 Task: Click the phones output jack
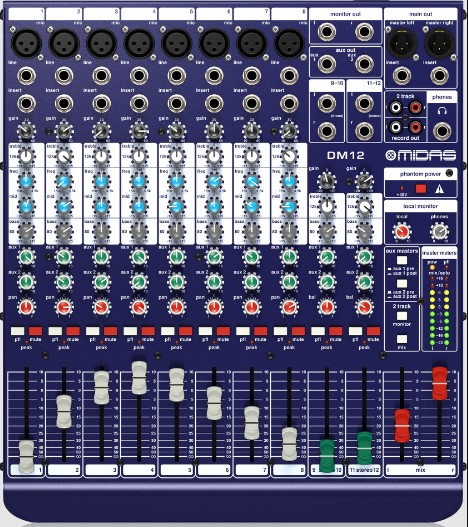tap(442, 131)
